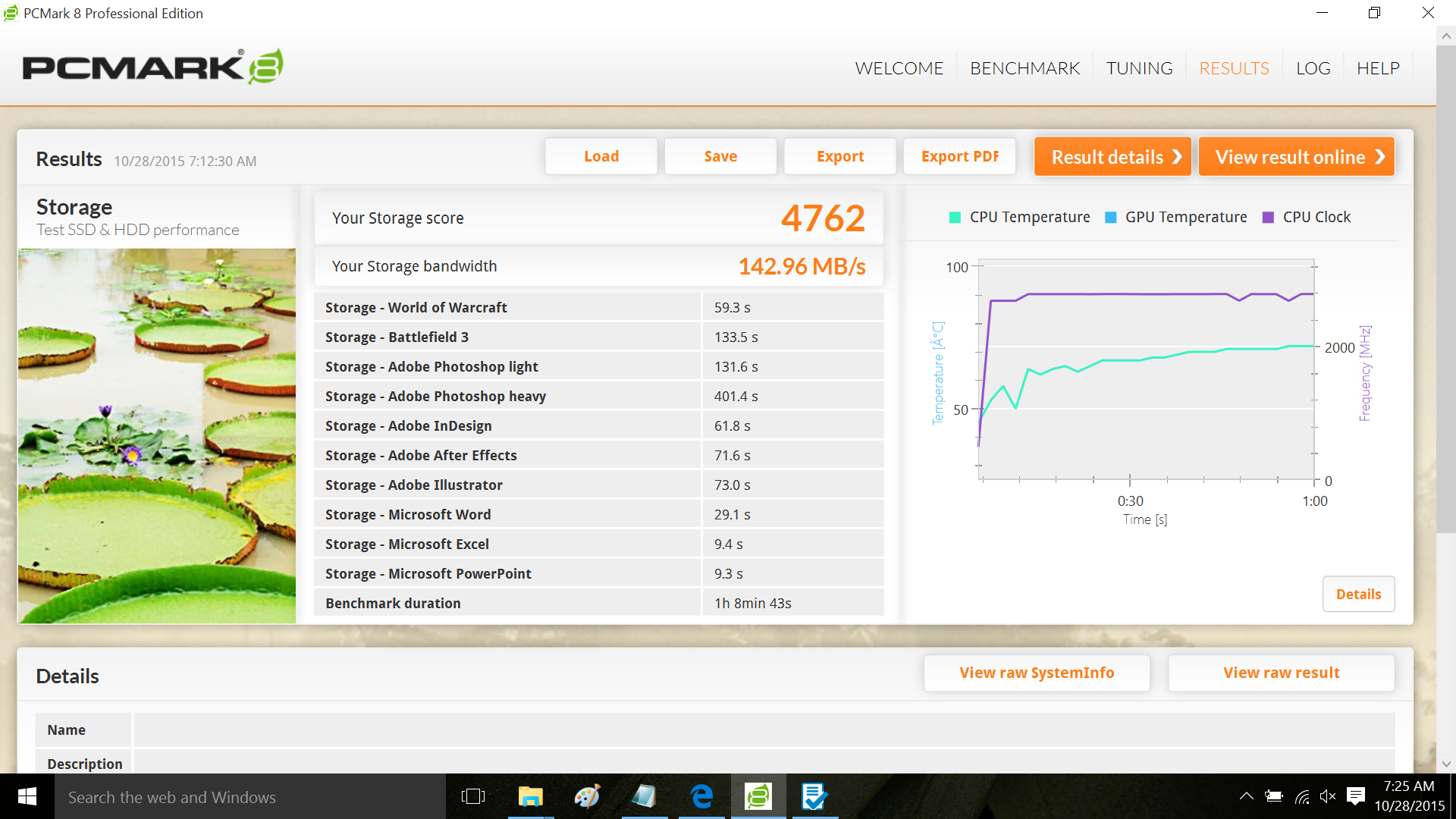Click the muted volume tray icon
1456x819 pixels.
pyautogui.click(x=1327, y=796)
